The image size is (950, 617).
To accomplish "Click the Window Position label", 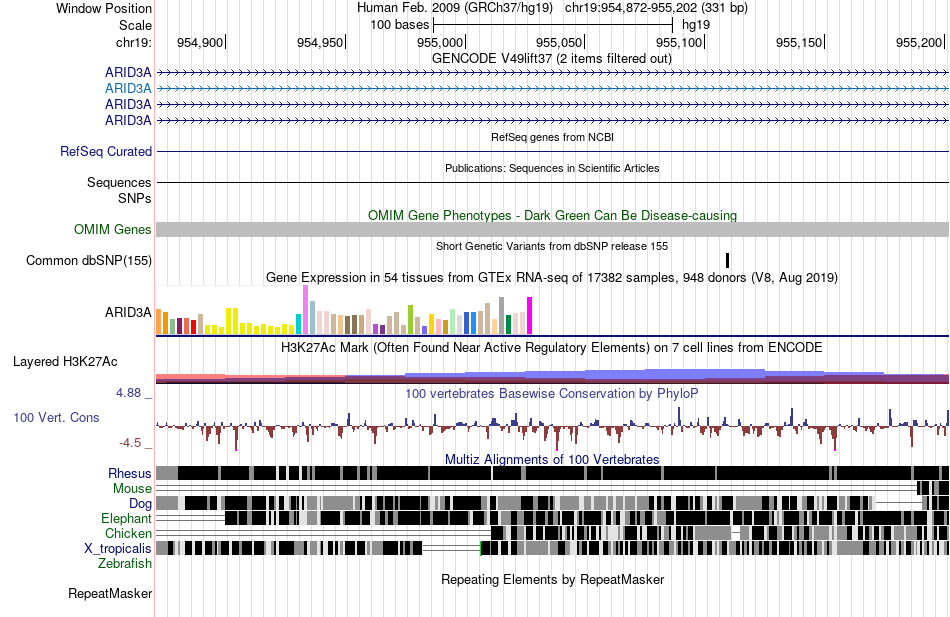I will 104,8.
